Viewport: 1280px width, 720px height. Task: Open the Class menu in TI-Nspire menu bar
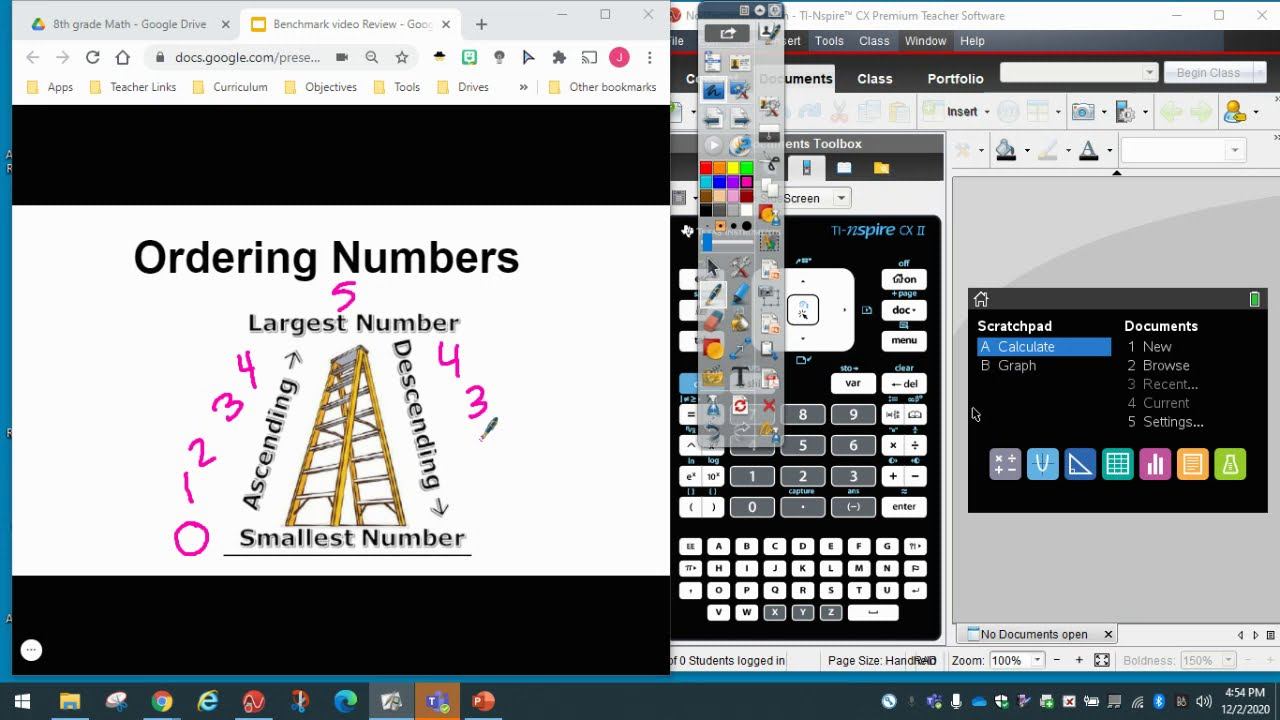point(874,41)
